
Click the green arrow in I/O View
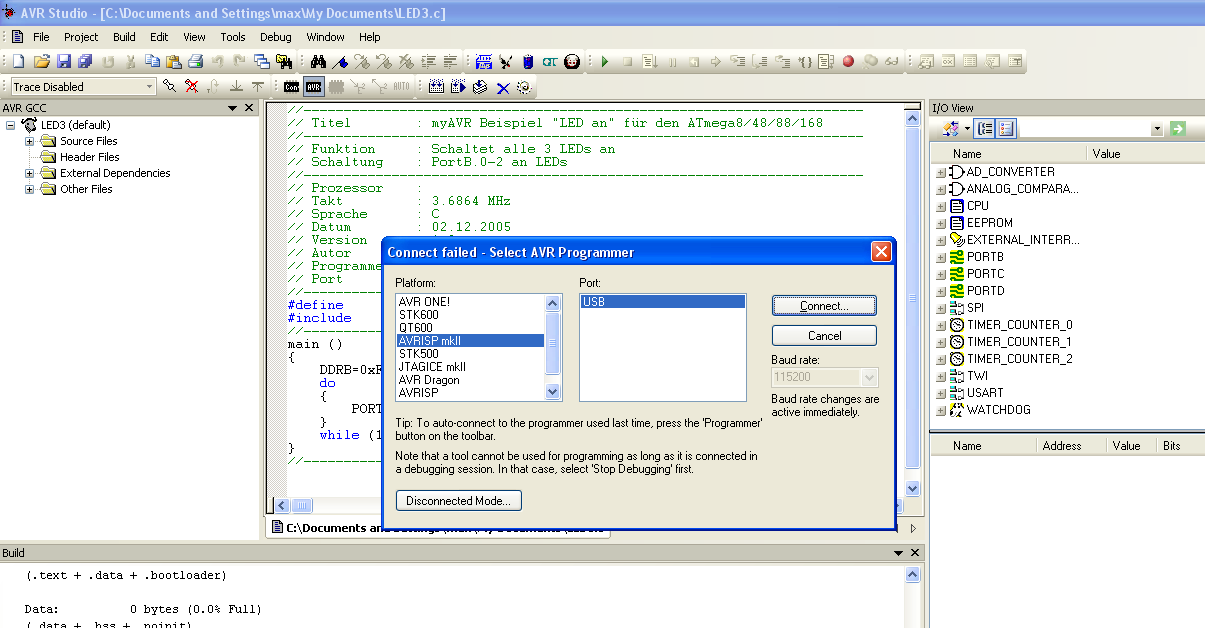[1178, 129]
